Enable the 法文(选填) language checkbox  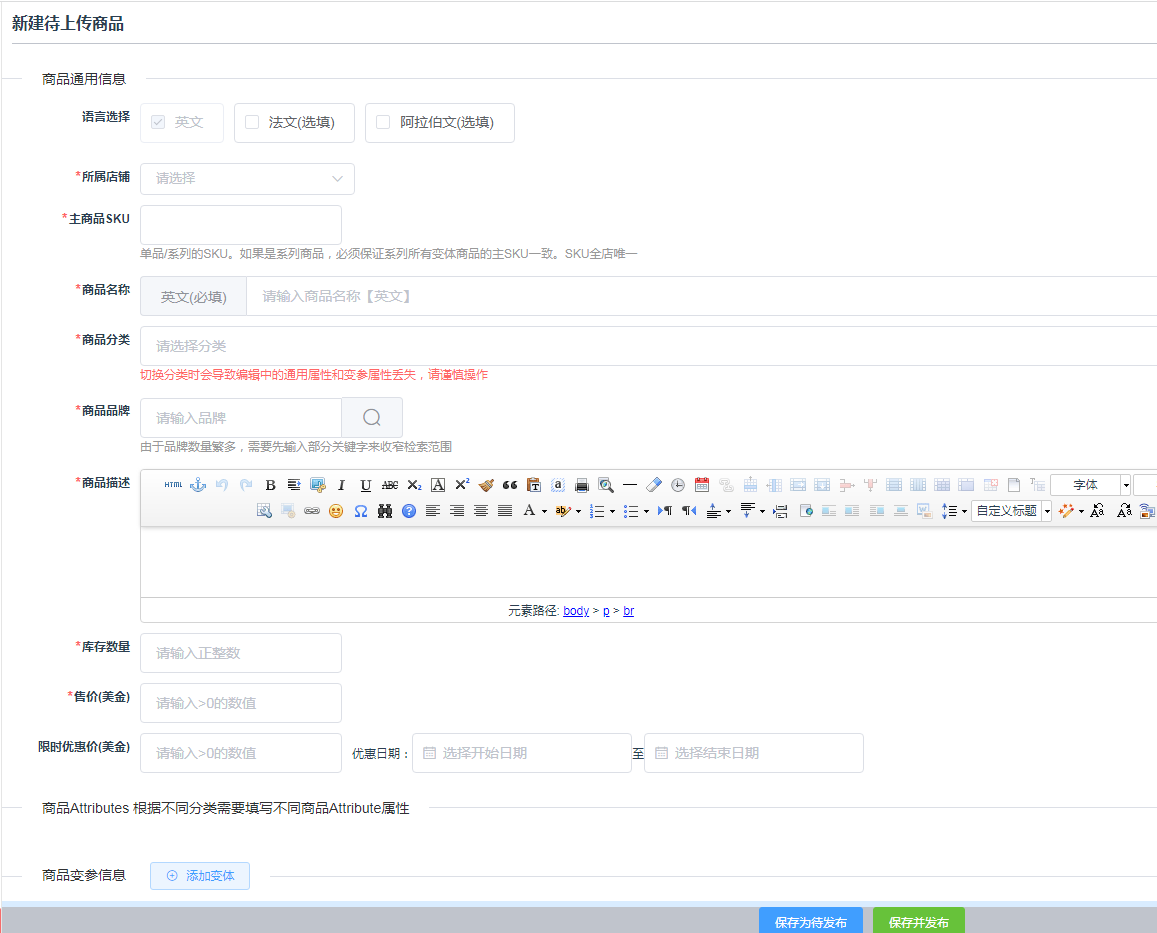[x=252, y=122]
